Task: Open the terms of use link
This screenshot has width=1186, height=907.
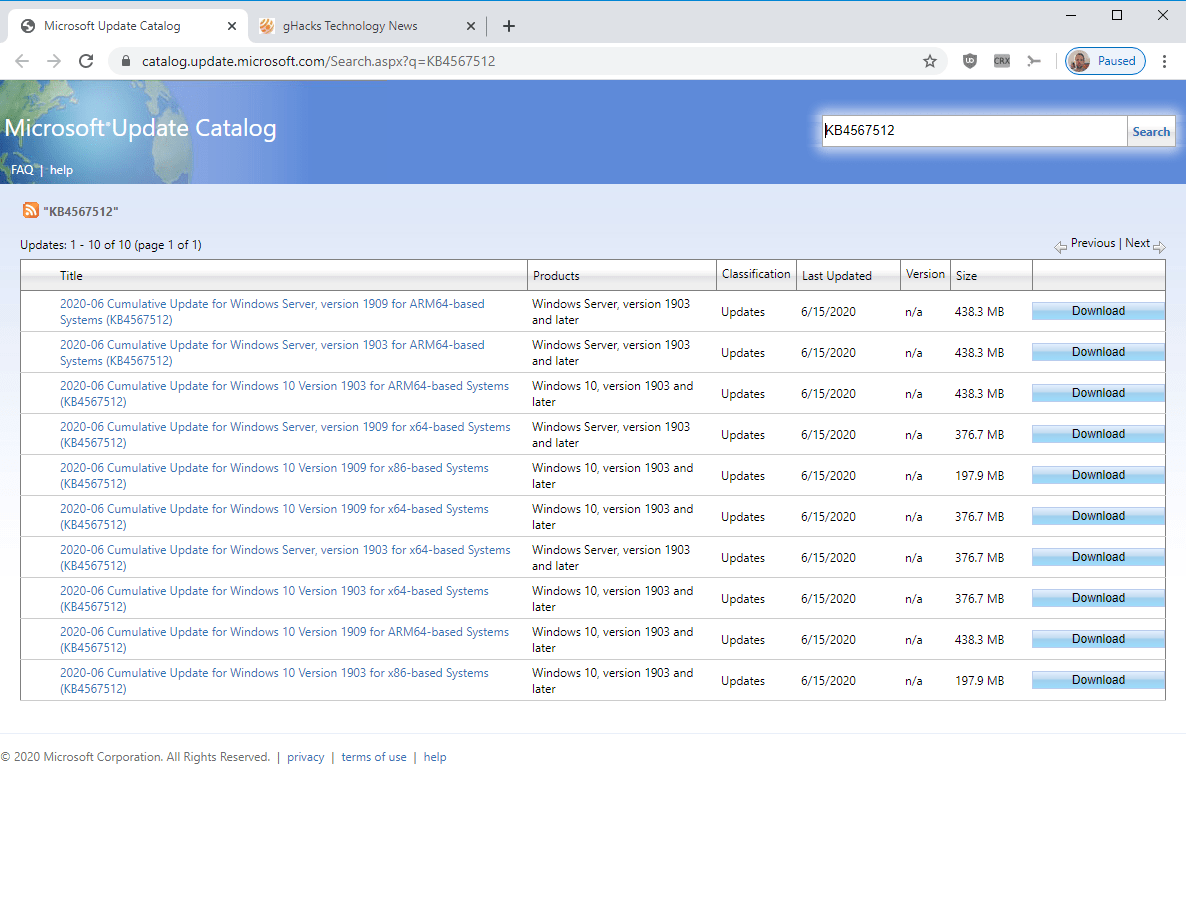Action: pos(374,756)
